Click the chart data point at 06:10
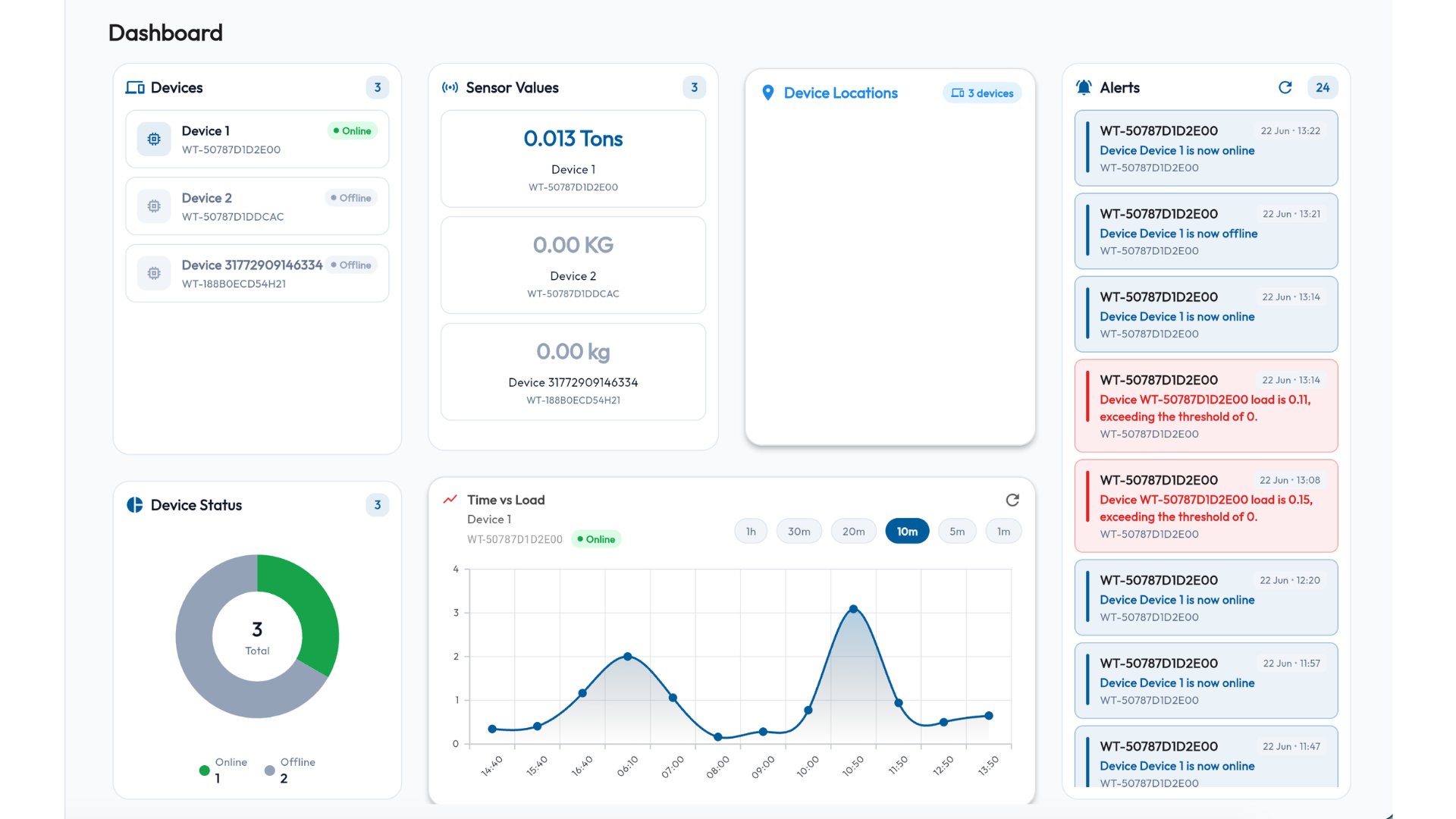The height and width of the screenshot is (819, 1456). (628, 657)
